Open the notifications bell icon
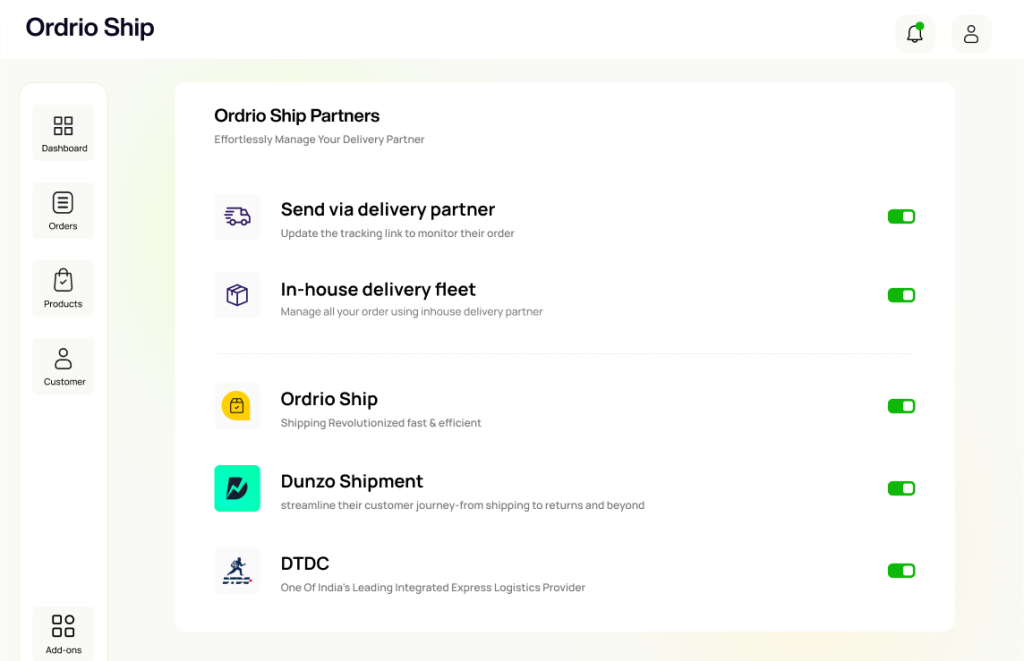Screen dimensions: 1024x661 click(x=914, y=34)
